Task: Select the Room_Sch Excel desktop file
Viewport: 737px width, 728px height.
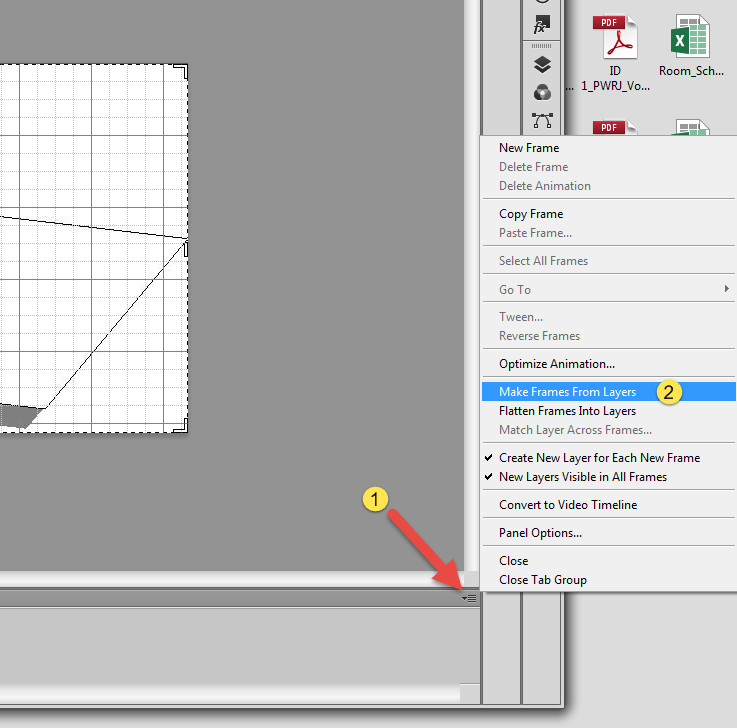Action: (690, 46)
